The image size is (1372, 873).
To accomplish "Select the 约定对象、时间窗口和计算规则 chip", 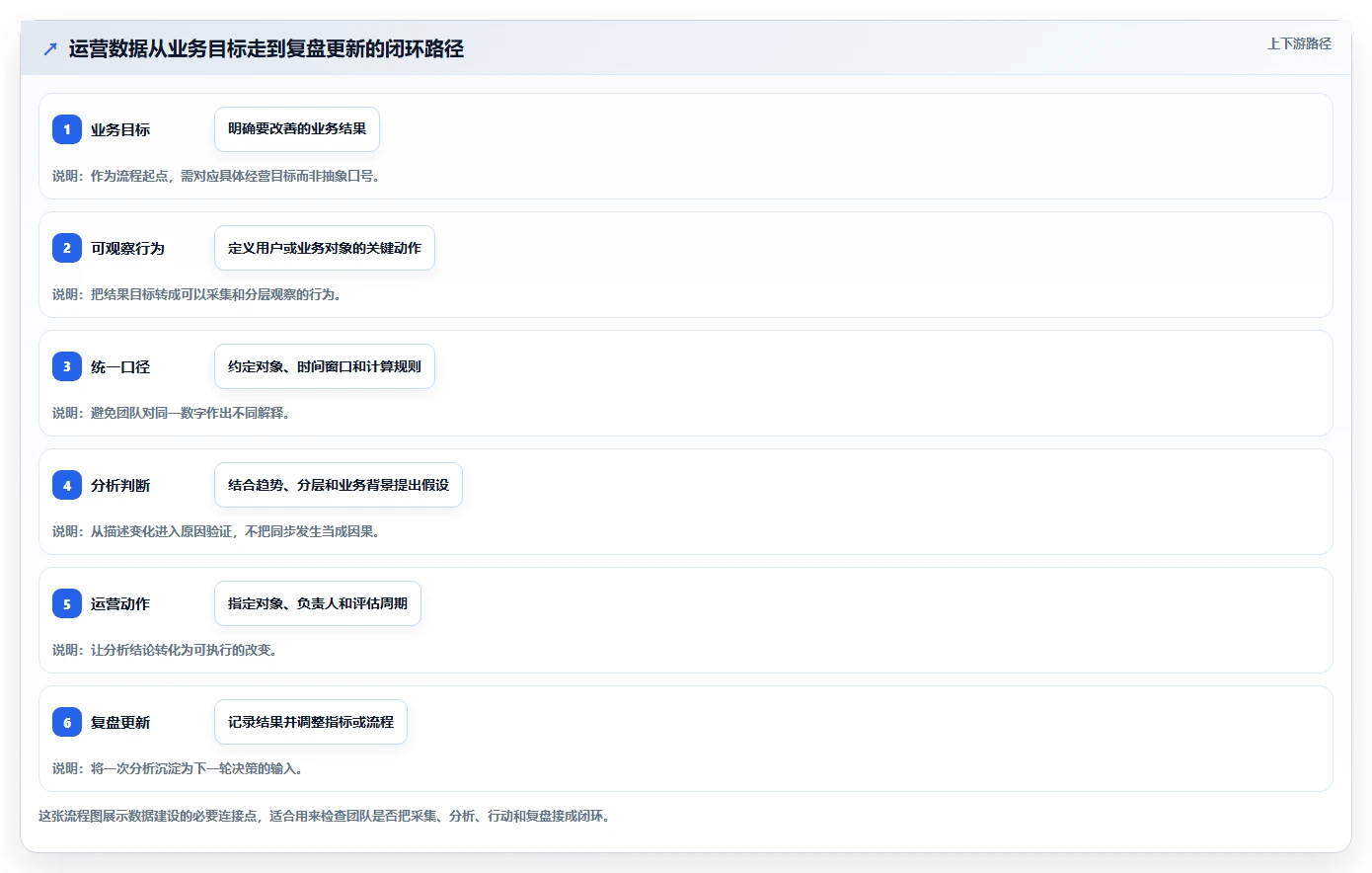I will tap(325, 366).
